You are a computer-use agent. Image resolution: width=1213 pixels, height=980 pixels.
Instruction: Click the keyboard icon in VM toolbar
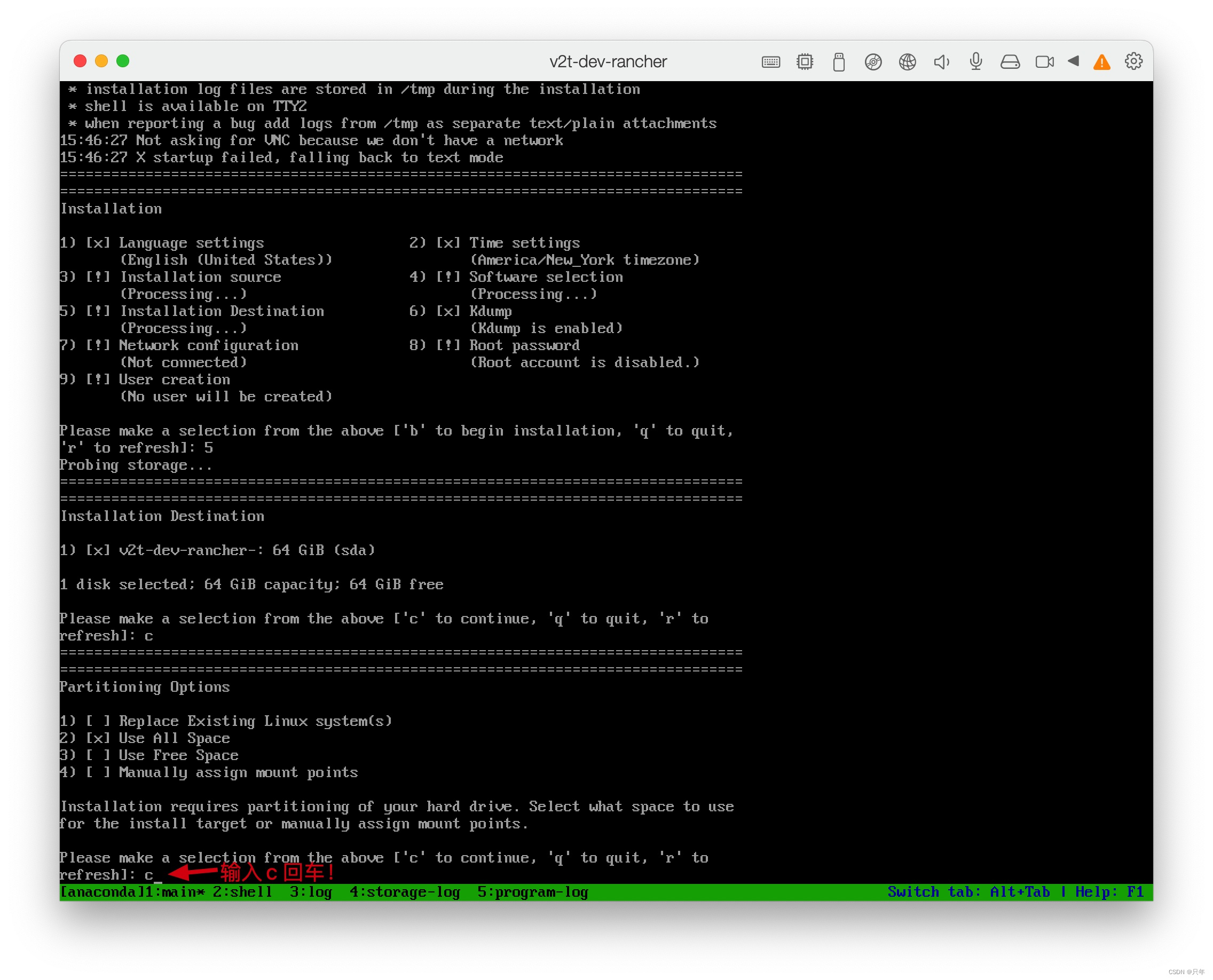770,61
